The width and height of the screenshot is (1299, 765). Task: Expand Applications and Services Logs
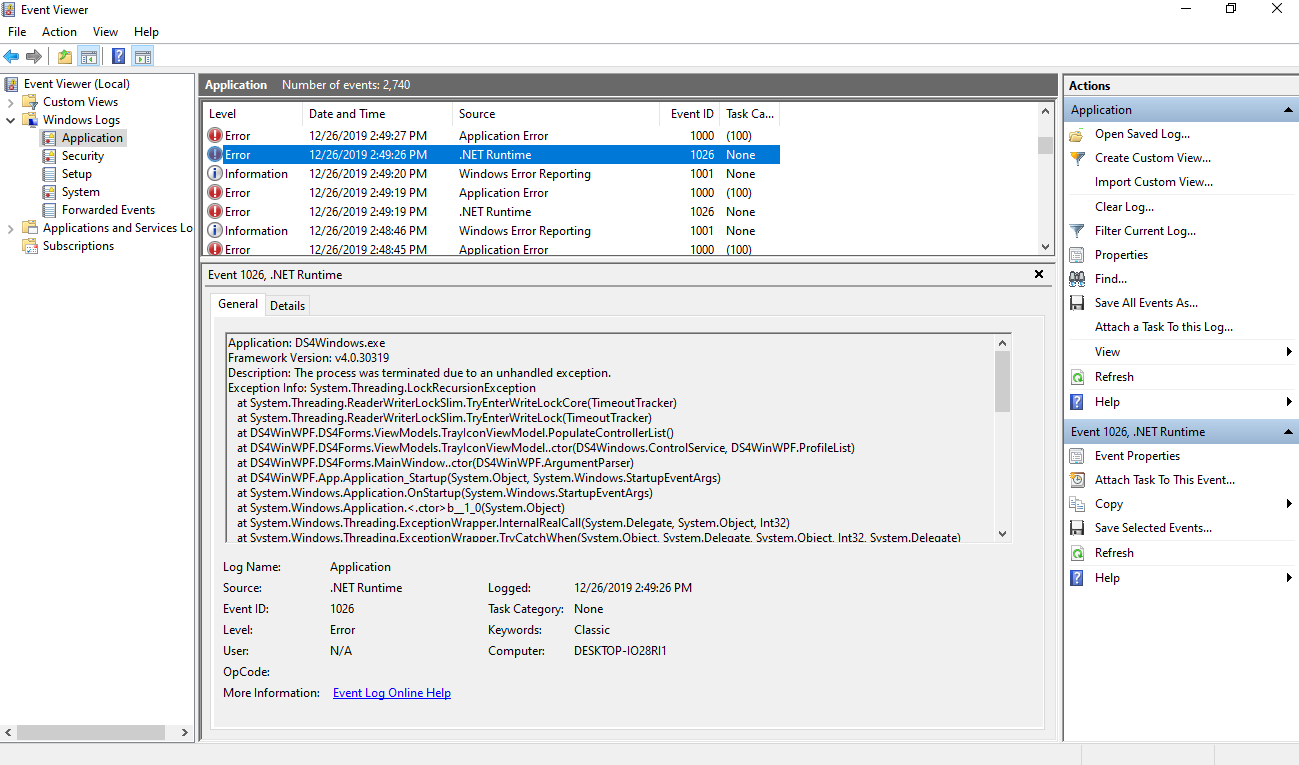click(x=9, y=227)
